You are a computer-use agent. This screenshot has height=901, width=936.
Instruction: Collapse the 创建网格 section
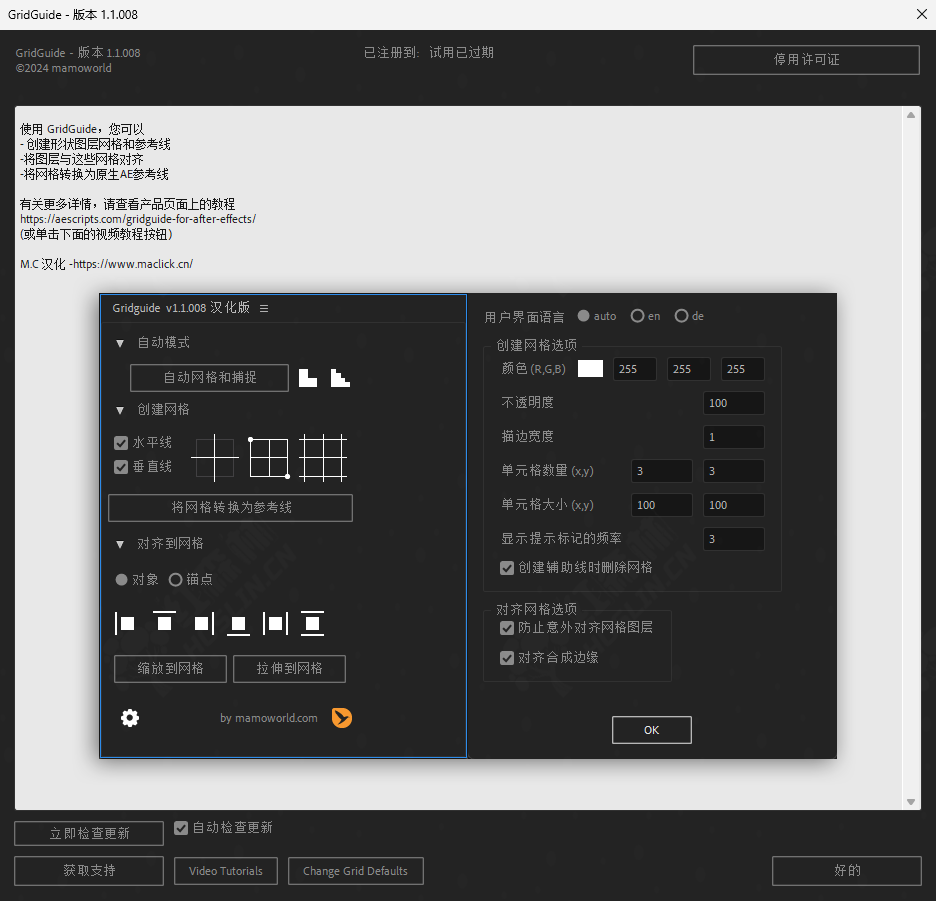pos(120,410)
